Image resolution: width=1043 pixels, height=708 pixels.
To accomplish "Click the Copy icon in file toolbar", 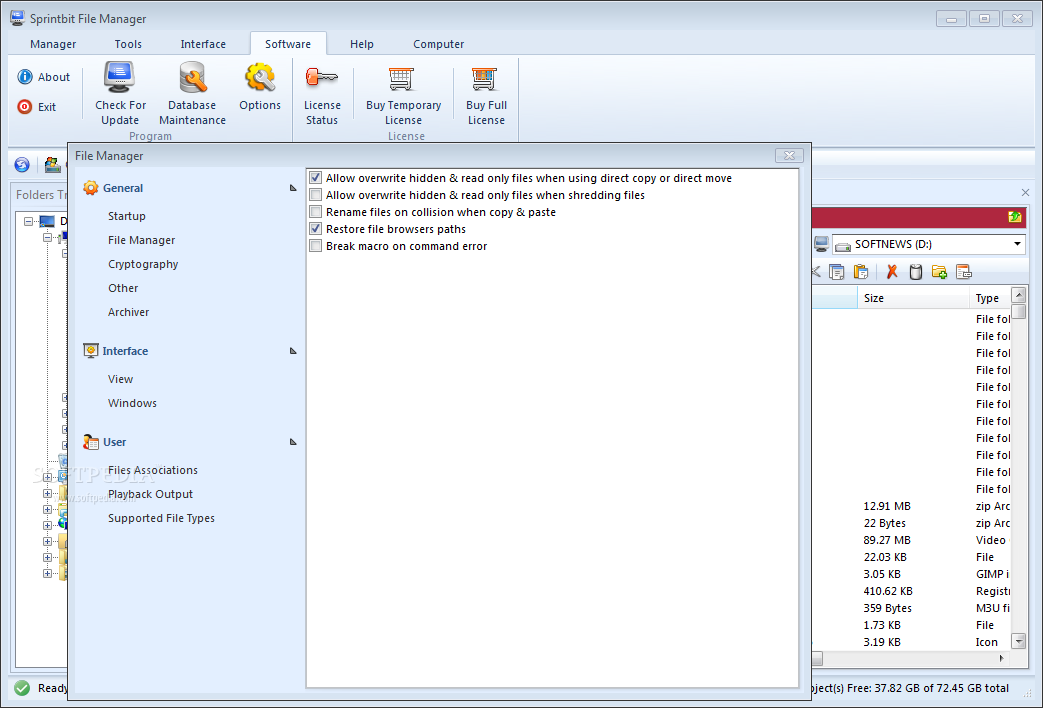I will [837, 271].
